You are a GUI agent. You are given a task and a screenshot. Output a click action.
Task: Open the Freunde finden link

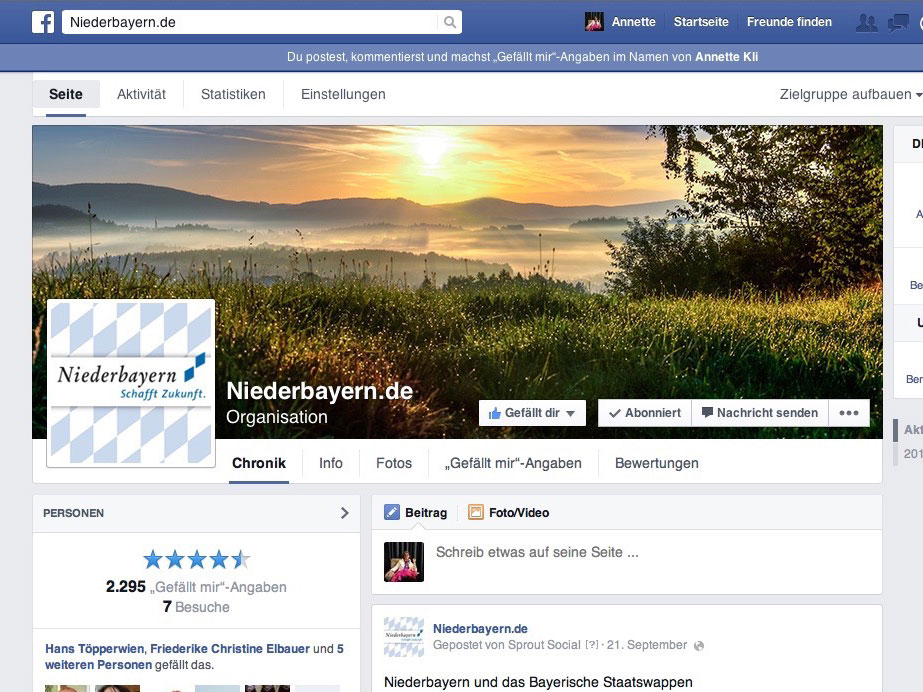(789, 22)
